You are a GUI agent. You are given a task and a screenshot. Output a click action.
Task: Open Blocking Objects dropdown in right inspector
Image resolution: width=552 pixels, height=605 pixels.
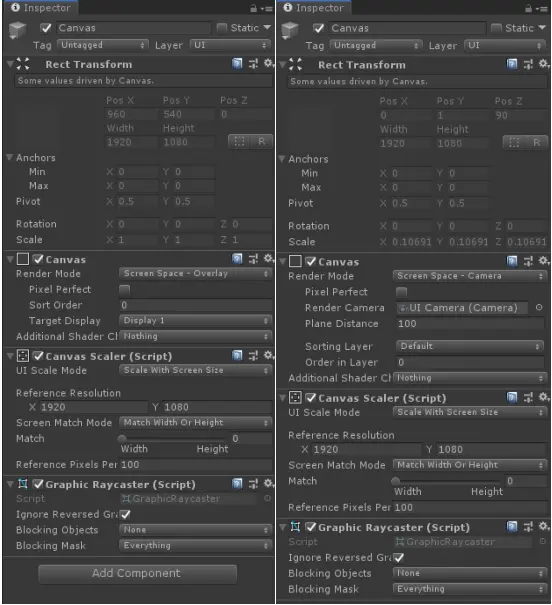click(x=469, y=573)
